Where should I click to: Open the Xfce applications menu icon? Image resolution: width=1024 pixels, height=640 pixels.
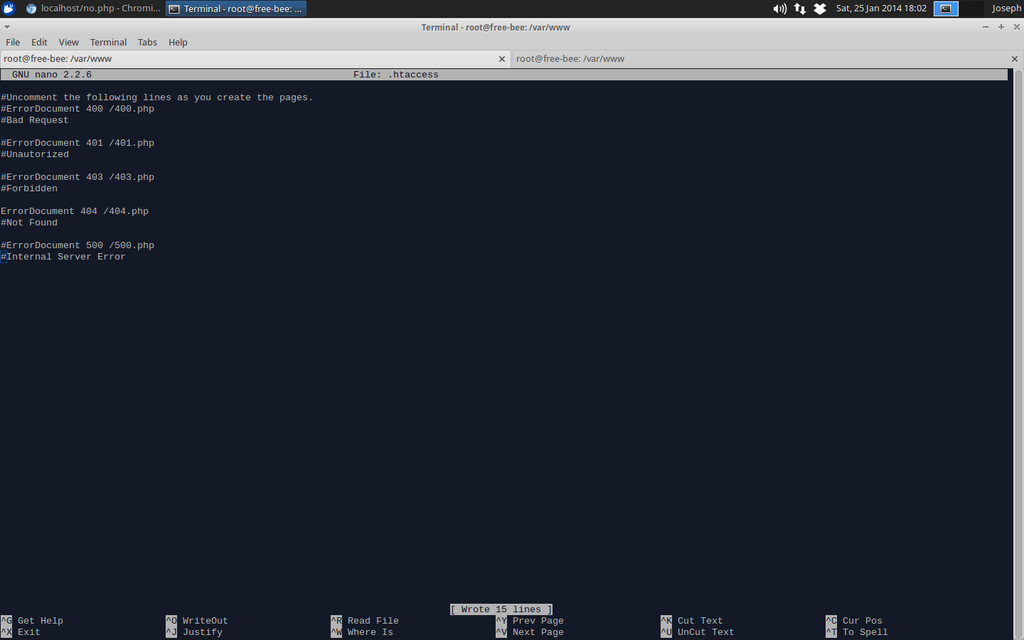9,8
